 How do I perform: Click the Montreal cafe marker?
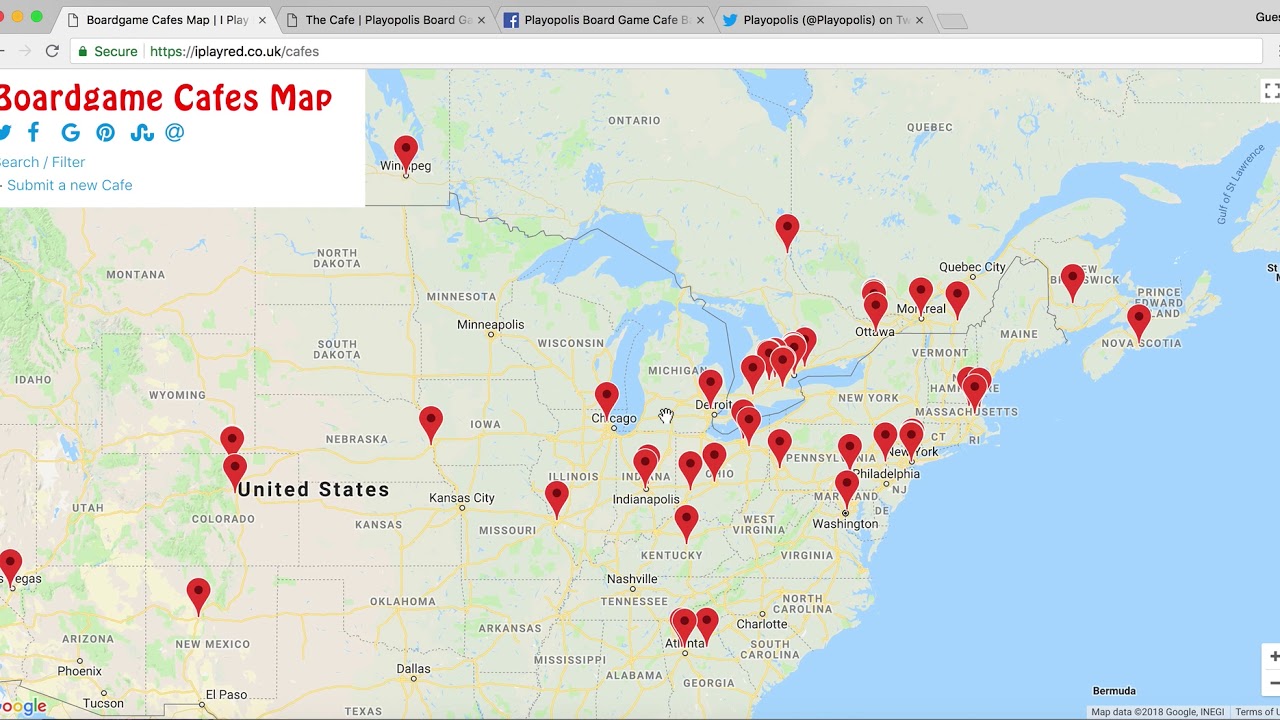(x=921, y=298)
